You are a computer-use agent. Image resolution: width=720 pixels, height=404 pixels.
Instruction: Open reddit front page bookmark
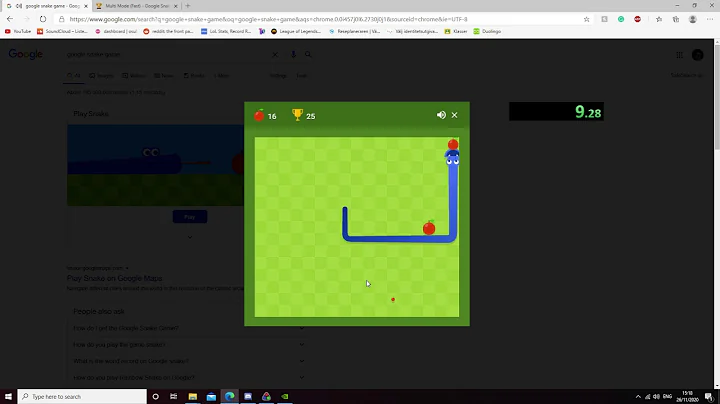[x=168, y=31]
